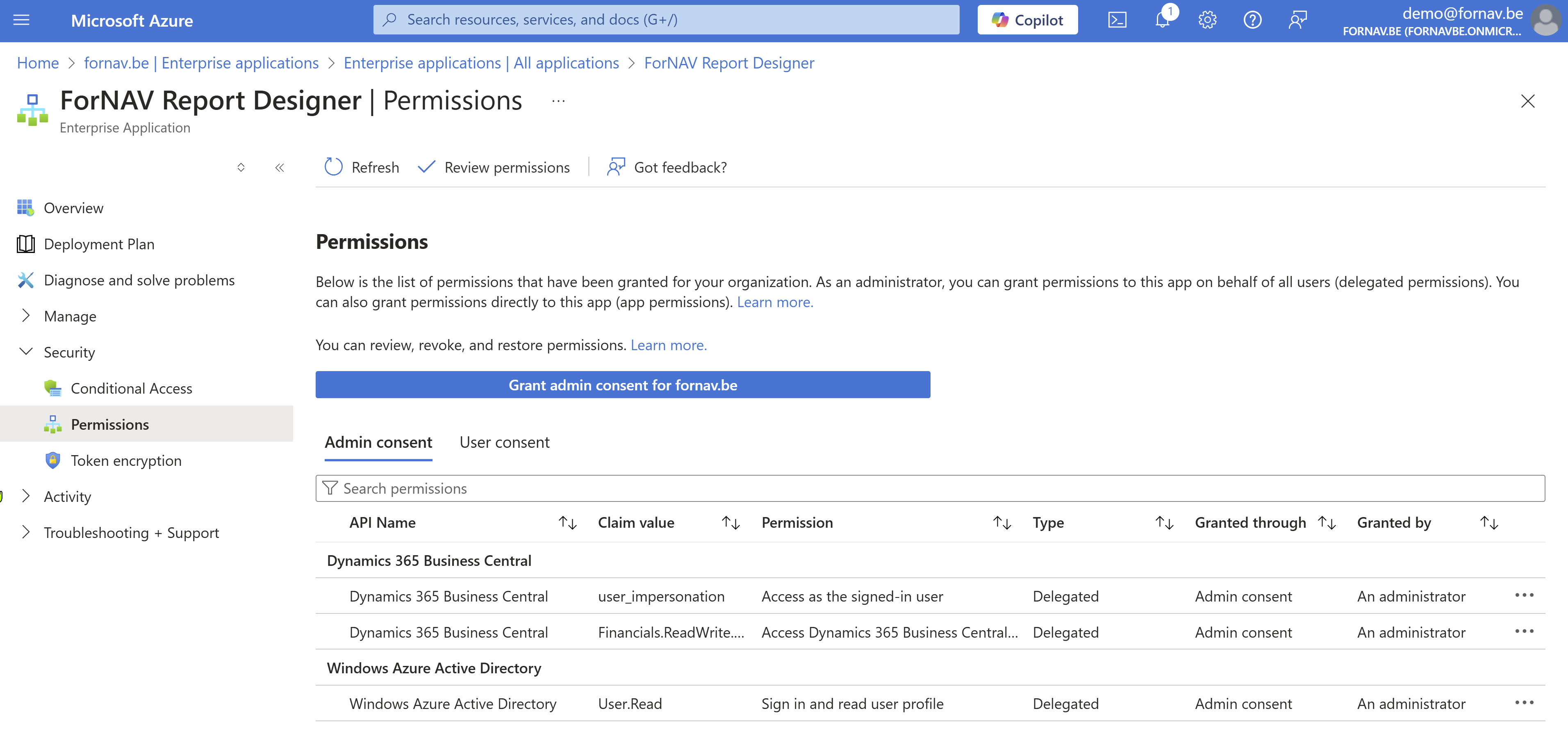
Task: Click Grant admin consent for fornav.be
Action: (x=623, y=385)
